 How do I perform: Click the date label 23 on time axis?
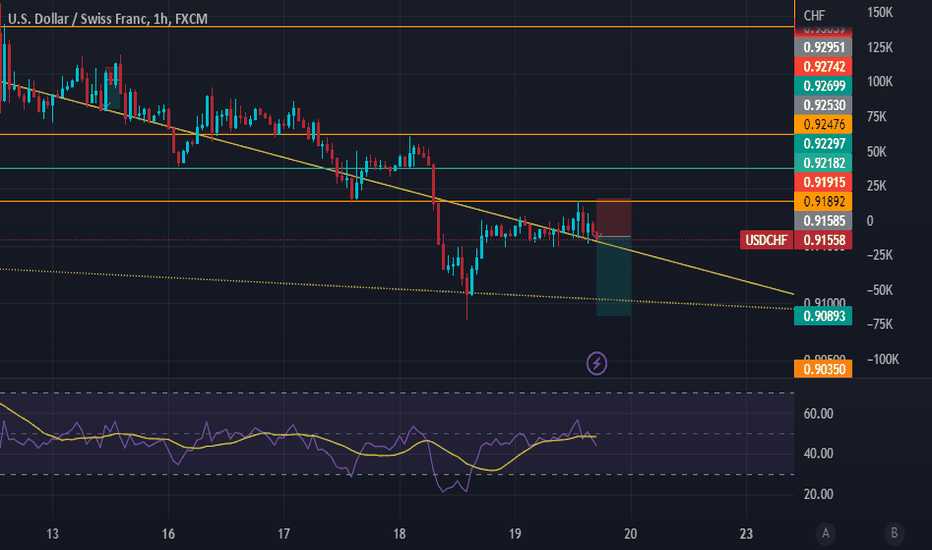click(746, 533)
